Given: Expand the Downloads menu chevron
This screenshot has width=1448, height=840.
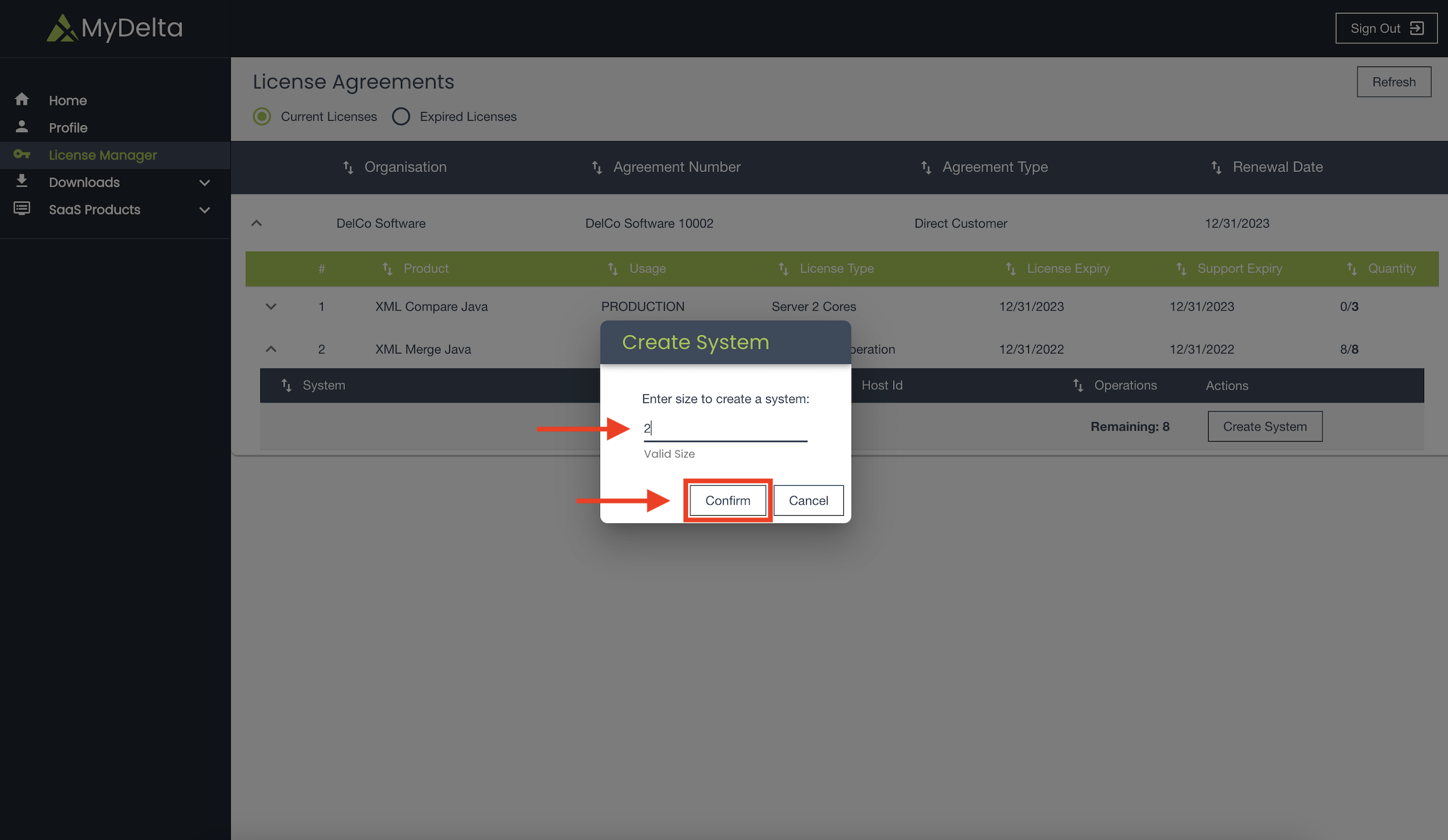Looking at the screenshot, I should pyautogui.click(x=204, y=183).
